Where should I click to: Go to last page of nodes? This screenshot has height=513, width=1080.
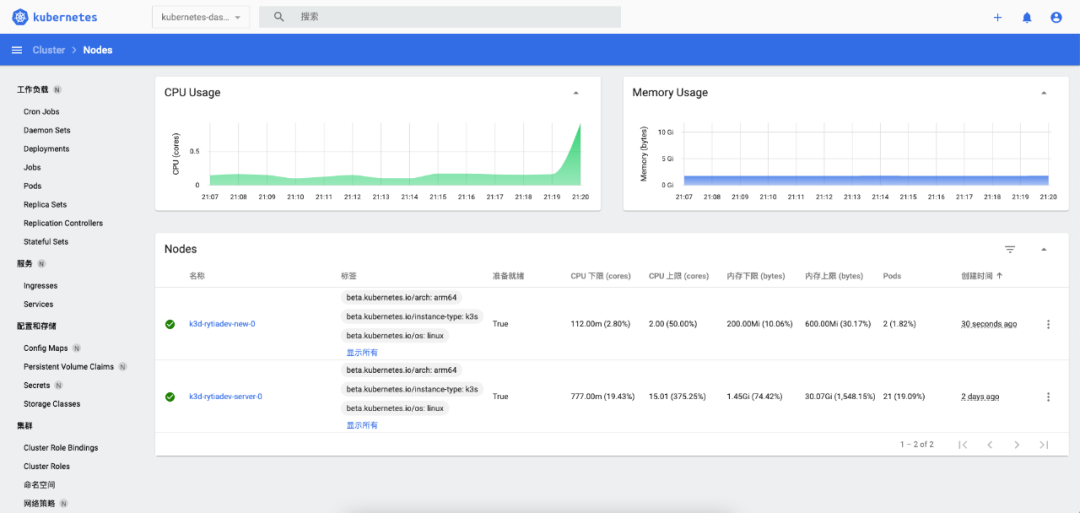pyautogui.click(x=1043, y=445)
